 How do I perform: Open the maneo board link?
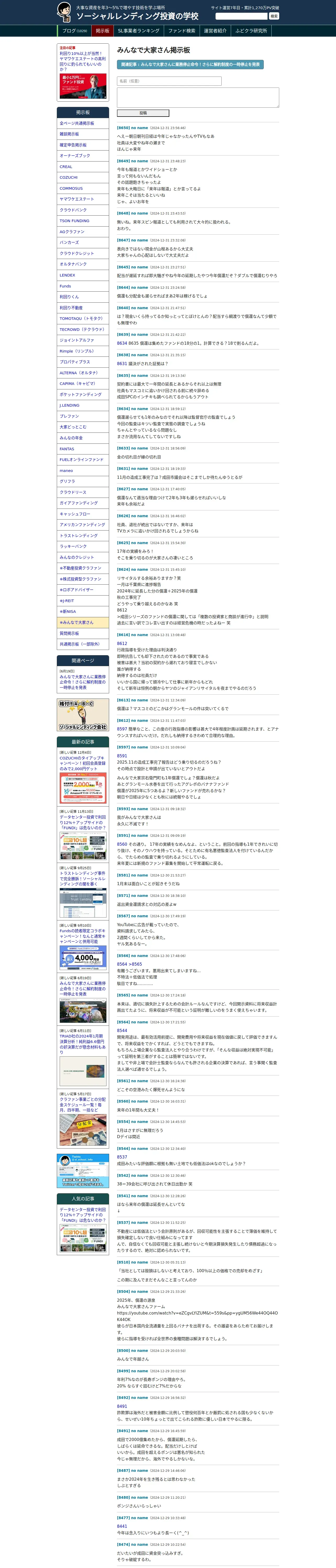click(83, 470)
